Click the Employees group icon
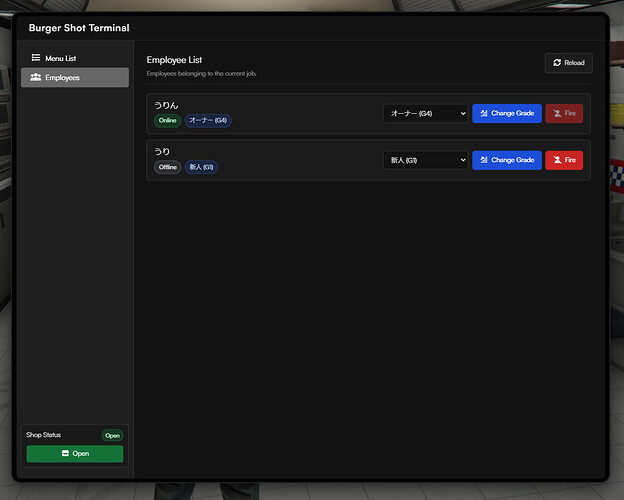The height and width of the screenshot is (500, 624). point(36,77)
